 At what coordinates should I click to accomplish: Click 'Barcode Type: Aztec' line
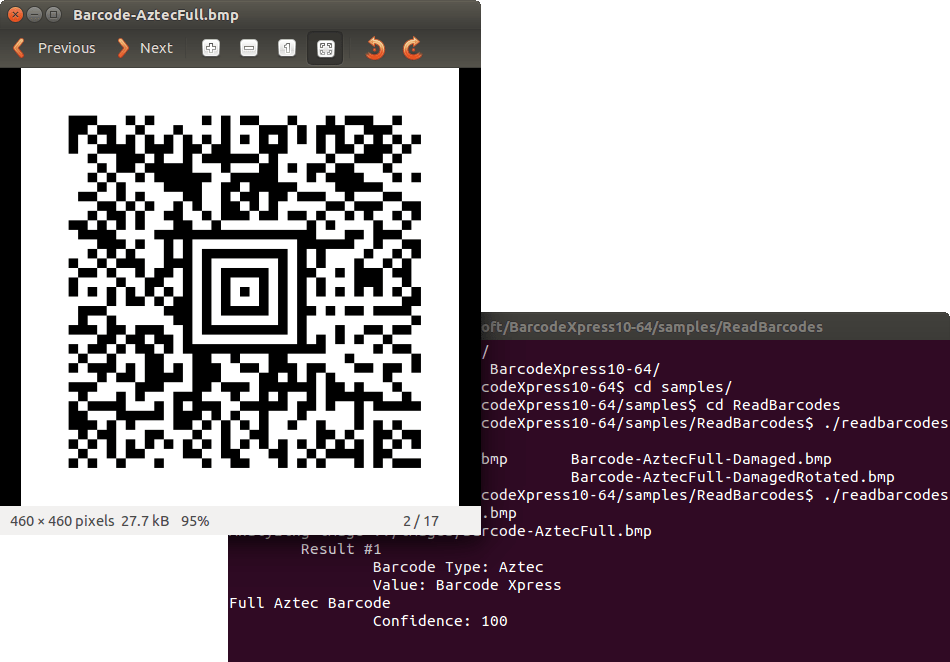point(458,568)
